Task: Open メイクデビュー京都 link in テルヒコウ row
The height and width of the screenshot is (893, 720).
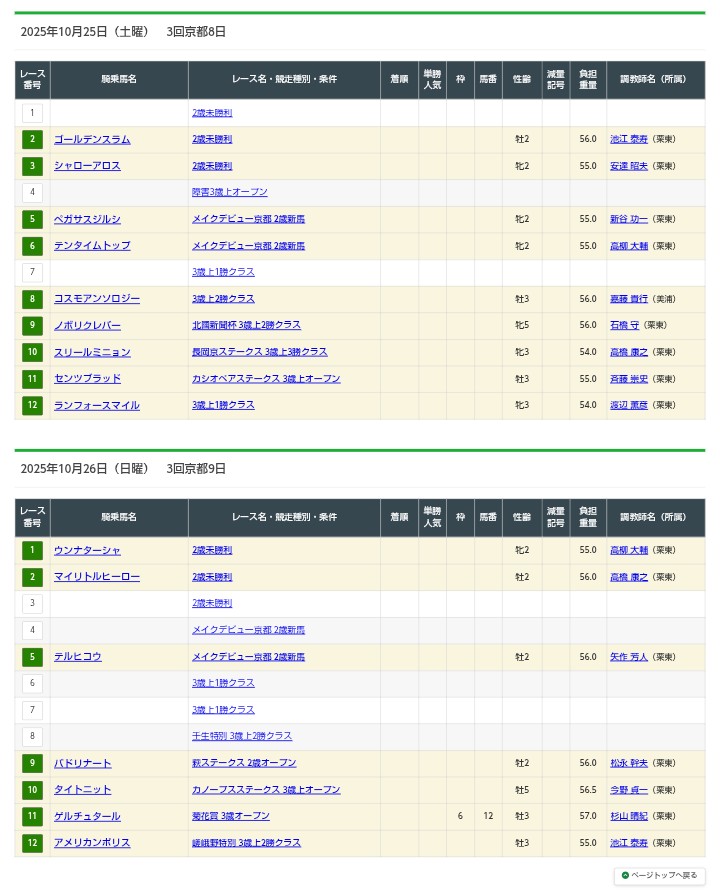Action: (x=248, y=657)
